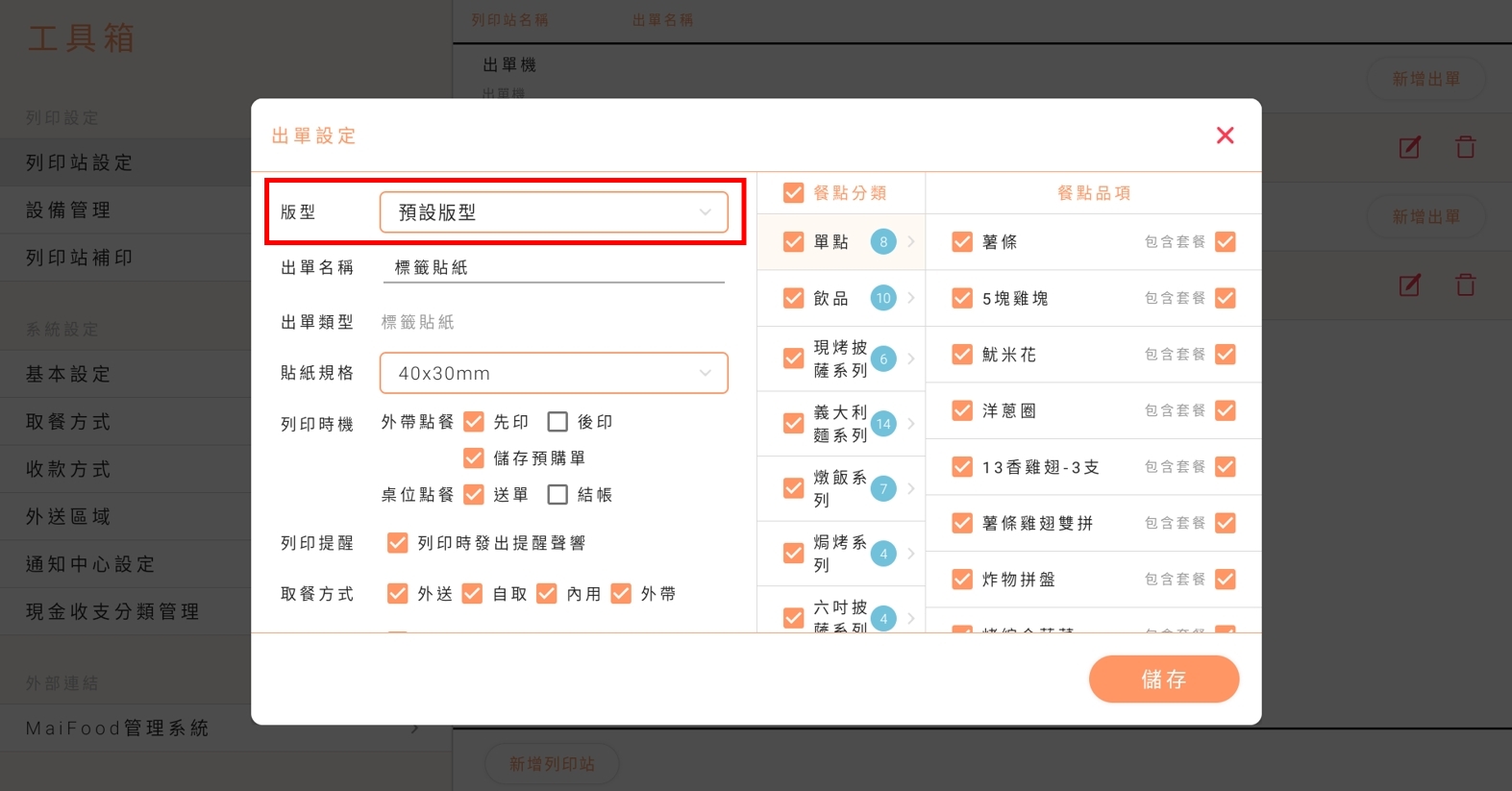Expand the 義大利麵系列 category chevron
This screenshot has width=1512, height=791.
(x=911, y=424)
